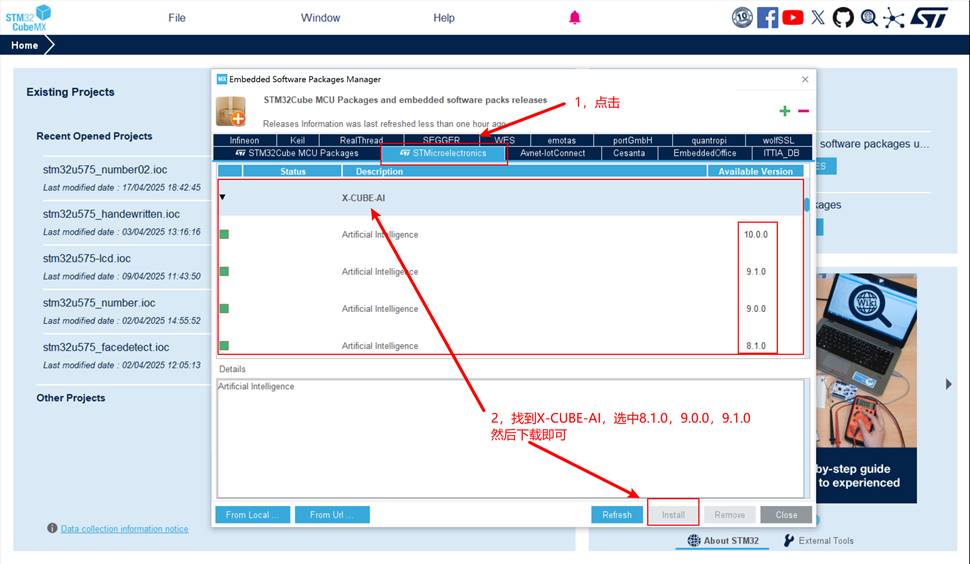Open Data collection information notice link
Image resolution: width=970 pixels, height=564 pixels.
(124, 529)
